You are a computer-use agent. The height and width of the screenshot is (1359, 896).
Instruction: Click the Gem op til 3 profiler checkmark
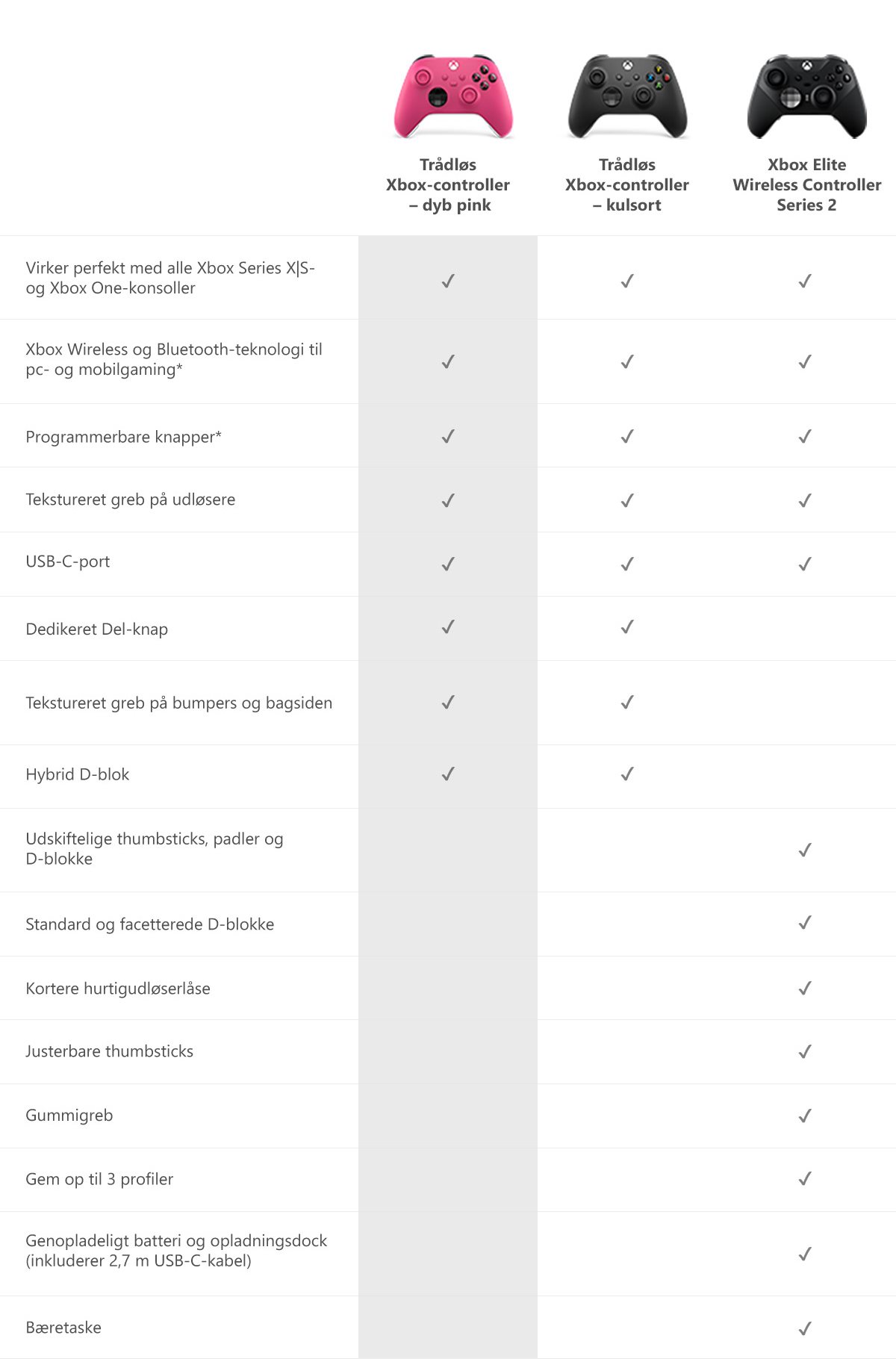tap(805, 1179)
